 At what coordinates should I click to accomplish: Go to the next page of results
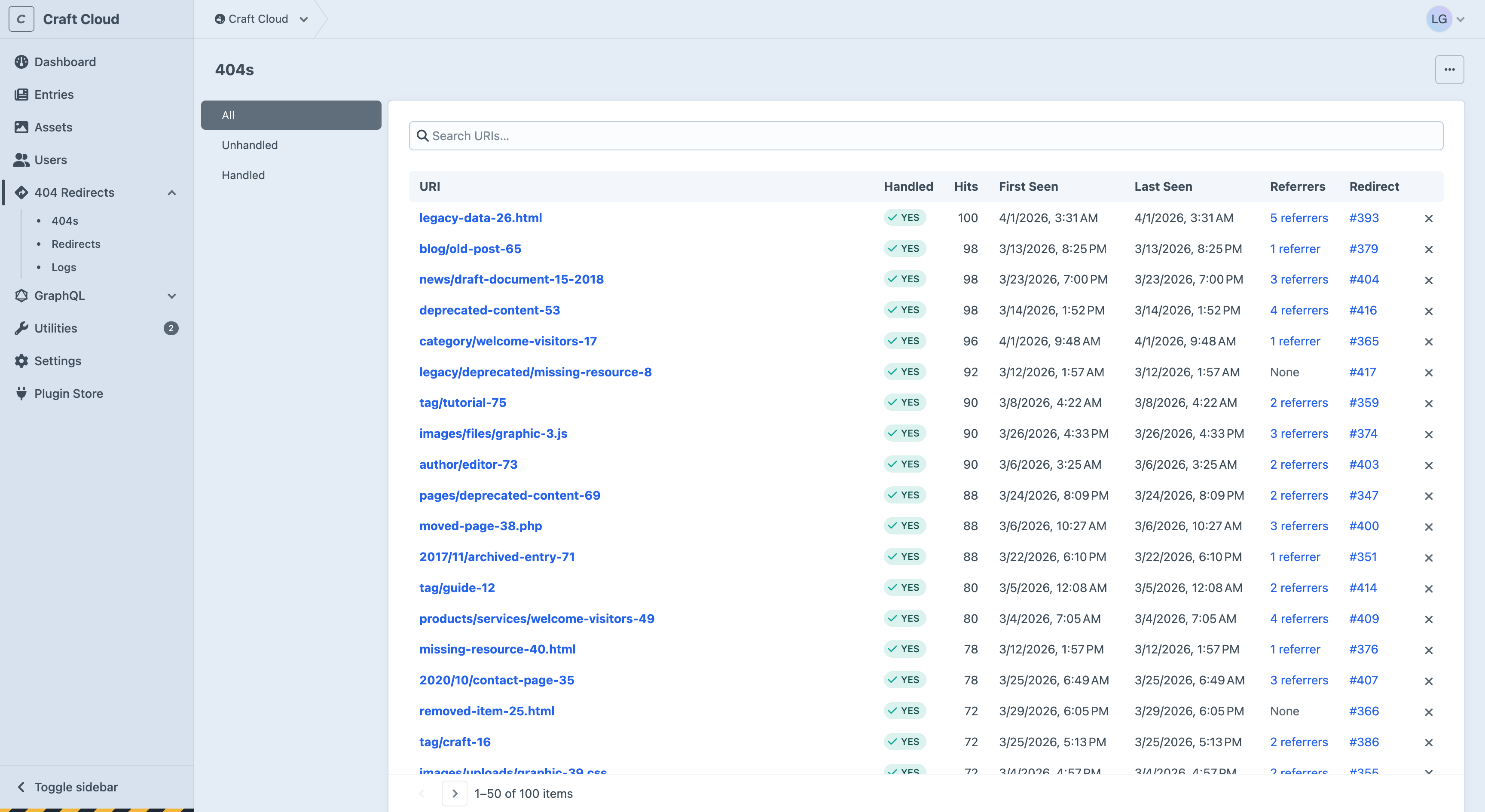point(454,793)
